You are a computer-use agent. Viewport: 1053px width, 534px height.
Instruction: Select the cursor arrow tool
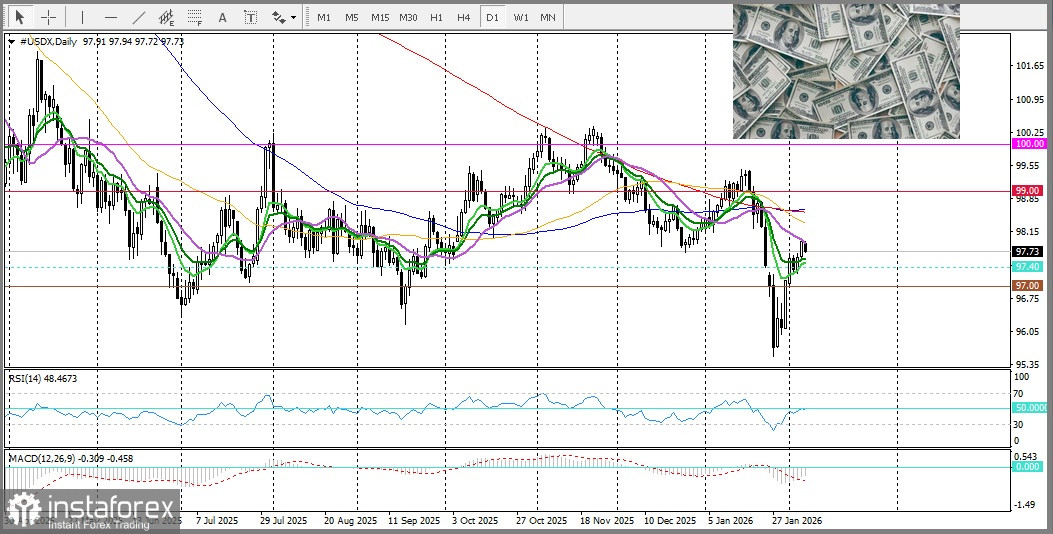pyautogui.click(x=19, y=17)
